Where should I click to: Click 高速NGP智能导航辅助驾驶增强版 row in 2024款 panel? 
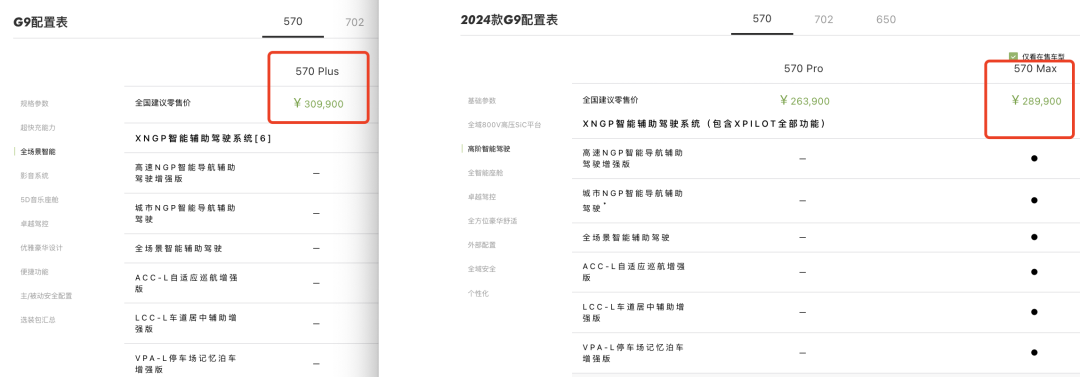pos(826,159)
